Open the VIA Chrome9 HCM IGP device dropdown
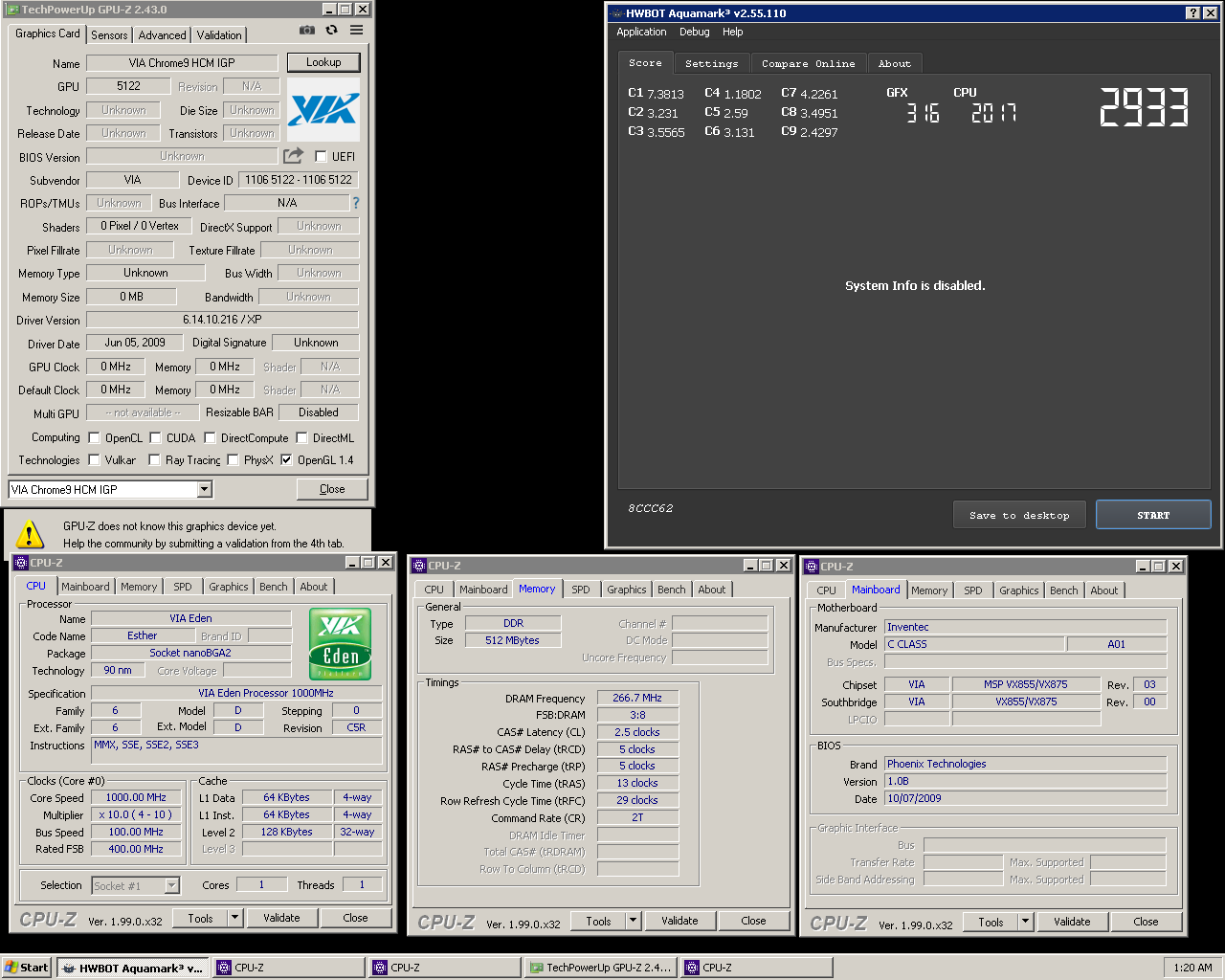This screenshot has width=1225, height=980. coord(204,489)
